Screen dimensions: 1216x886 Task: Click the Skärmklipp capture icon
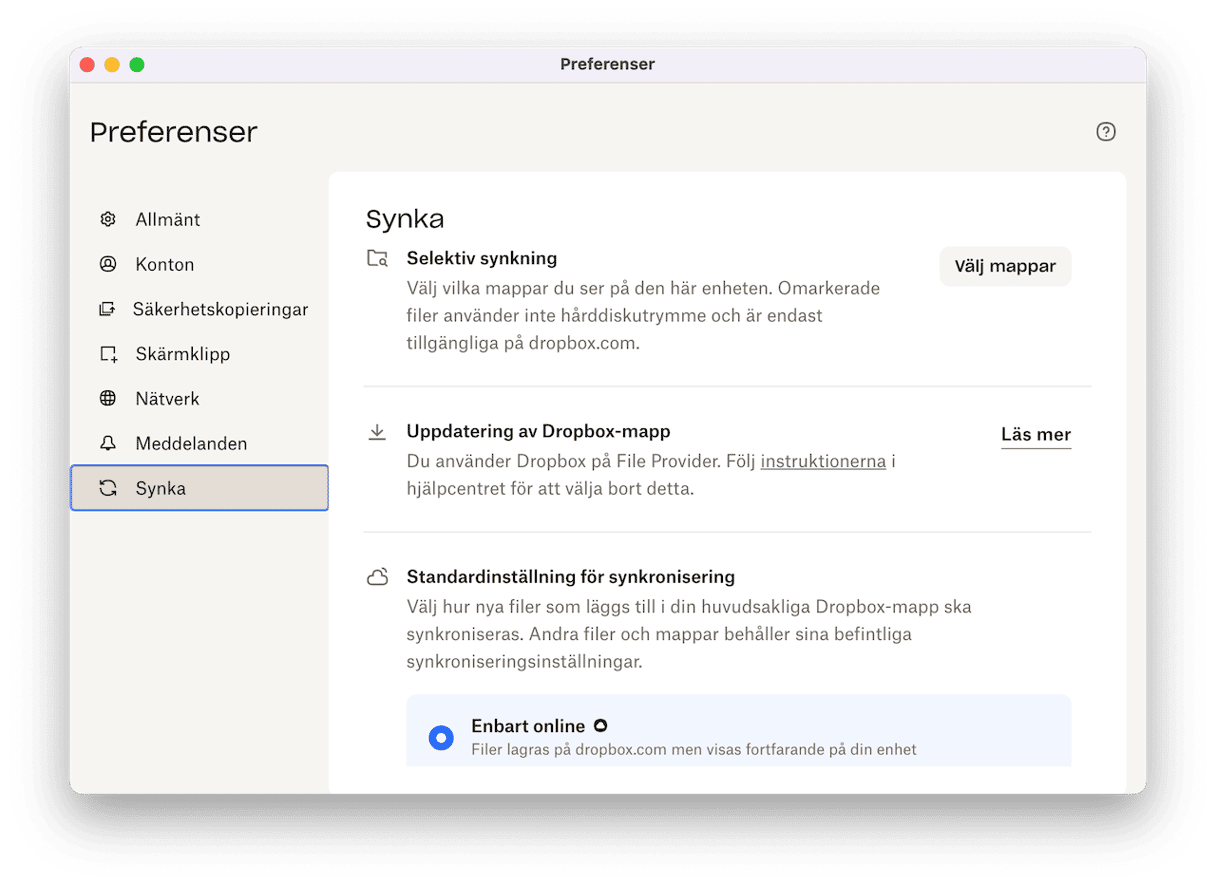click(x=108, y=354)
